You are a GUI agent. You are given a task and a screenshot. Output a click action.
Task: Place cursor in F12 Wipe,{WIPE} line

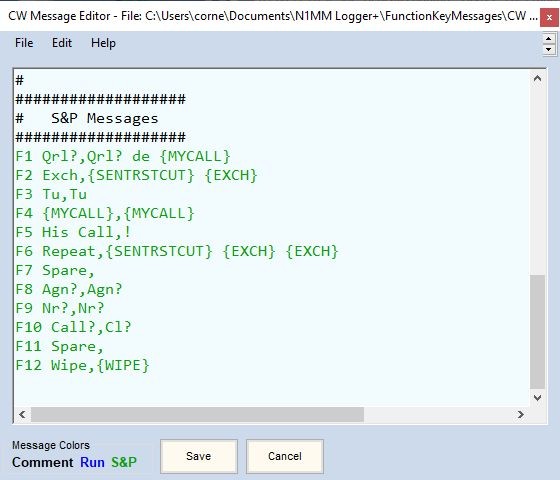click(x=82, y=365)
